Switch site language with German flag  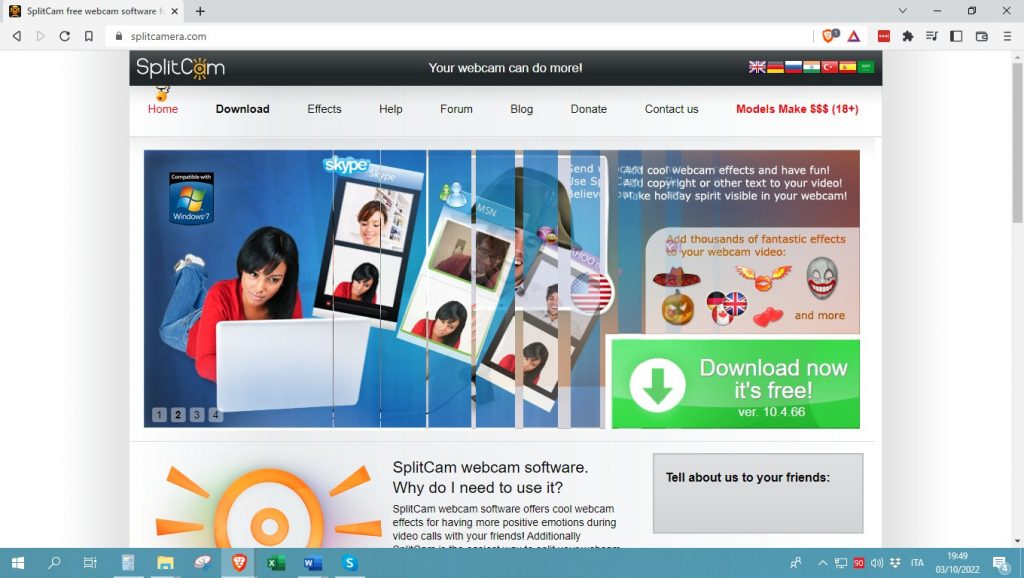[x=775, y=67]
